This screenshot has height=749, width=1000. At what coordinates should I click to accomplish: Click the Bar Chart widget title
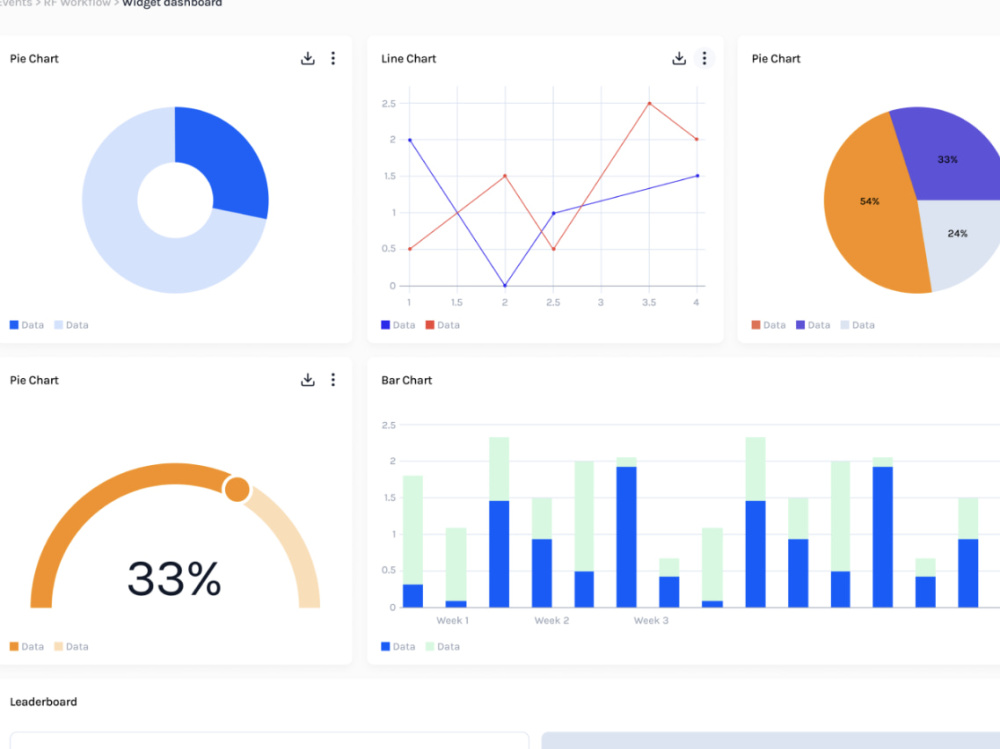click(x=407, y=380)
